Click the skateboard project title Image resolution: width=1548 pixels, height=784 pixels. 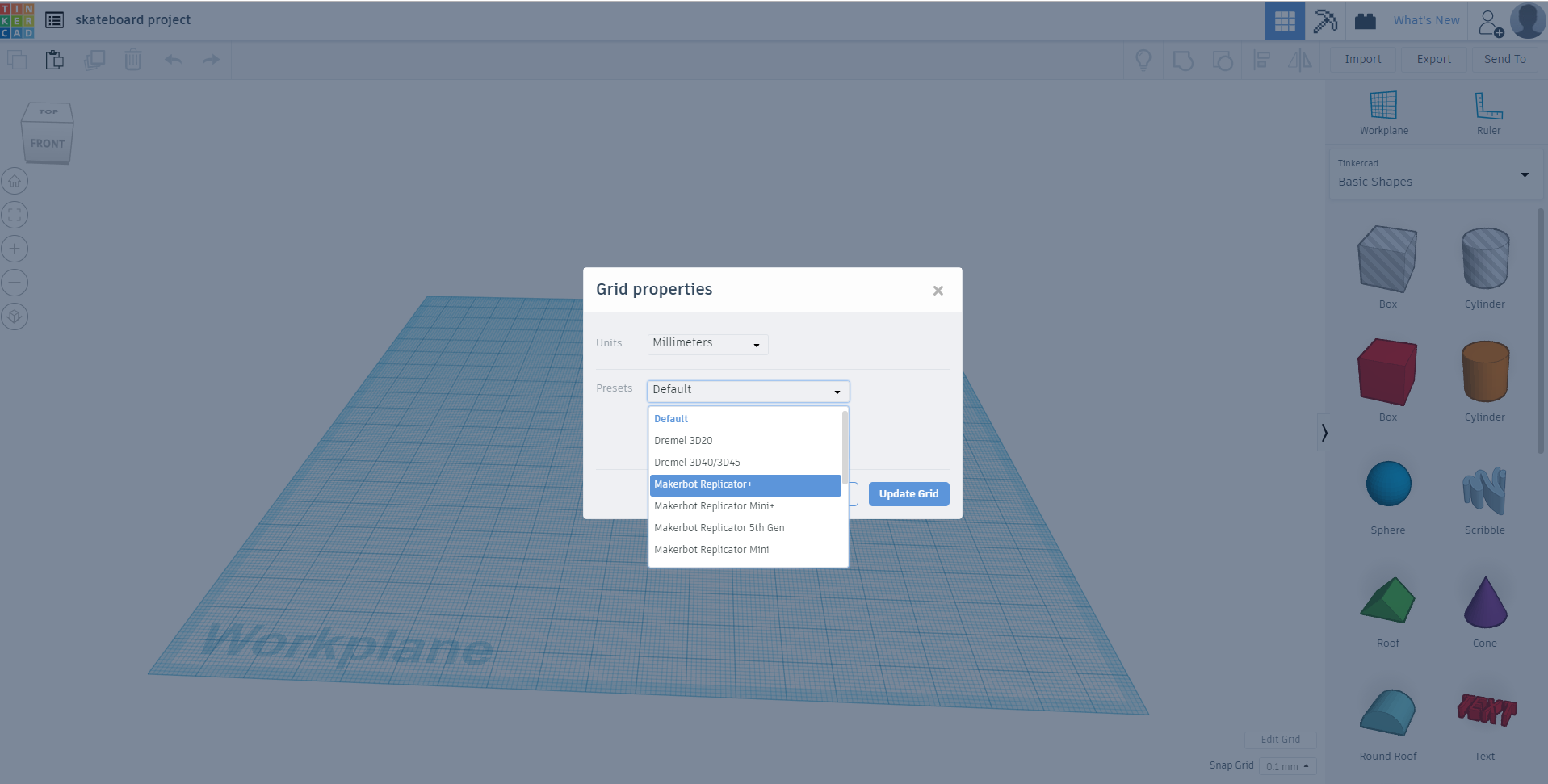point(133,20)
